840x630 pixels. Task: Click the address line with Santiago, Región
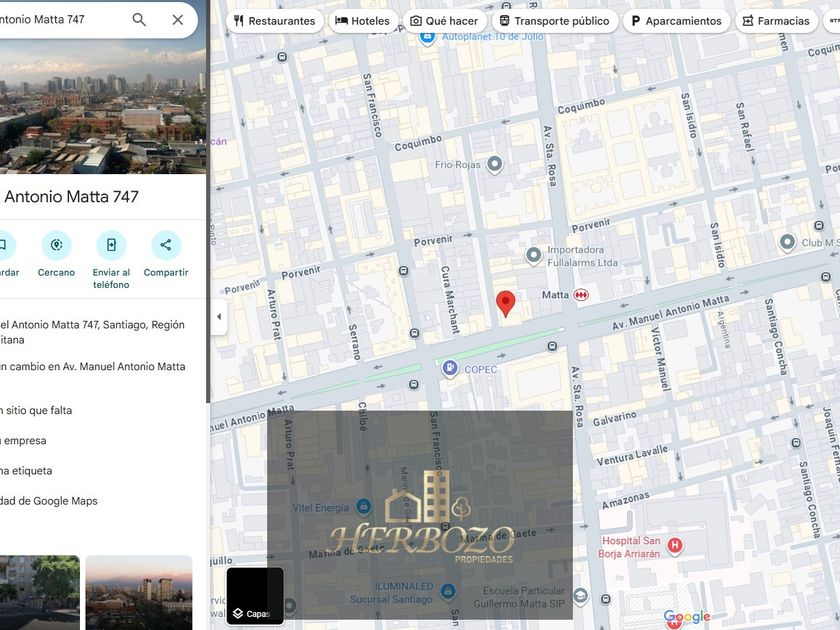click(x=92, y=332)
